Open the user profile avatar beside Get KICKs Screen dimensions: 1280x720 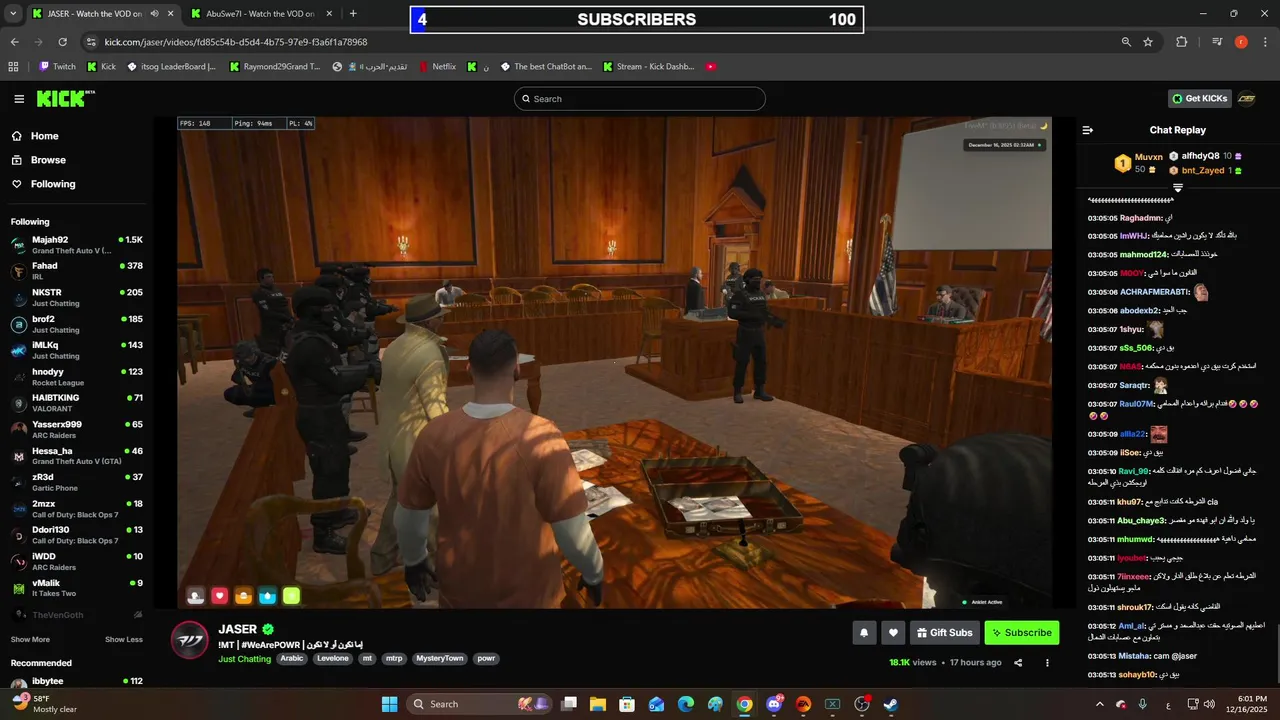click(x=1247, y=98)
